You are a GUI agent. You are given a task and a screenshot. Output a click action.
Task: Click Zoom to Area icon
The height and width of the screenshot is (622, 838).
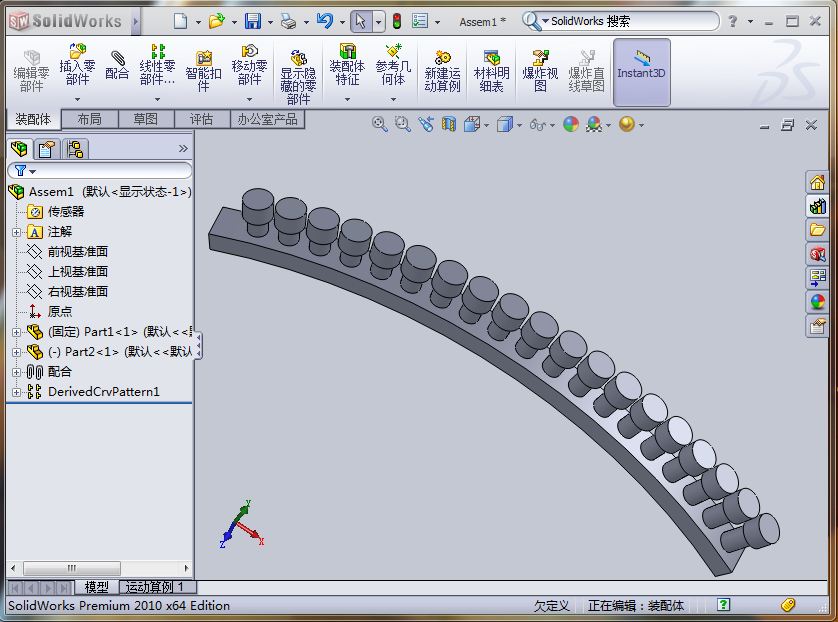(402, 125)
